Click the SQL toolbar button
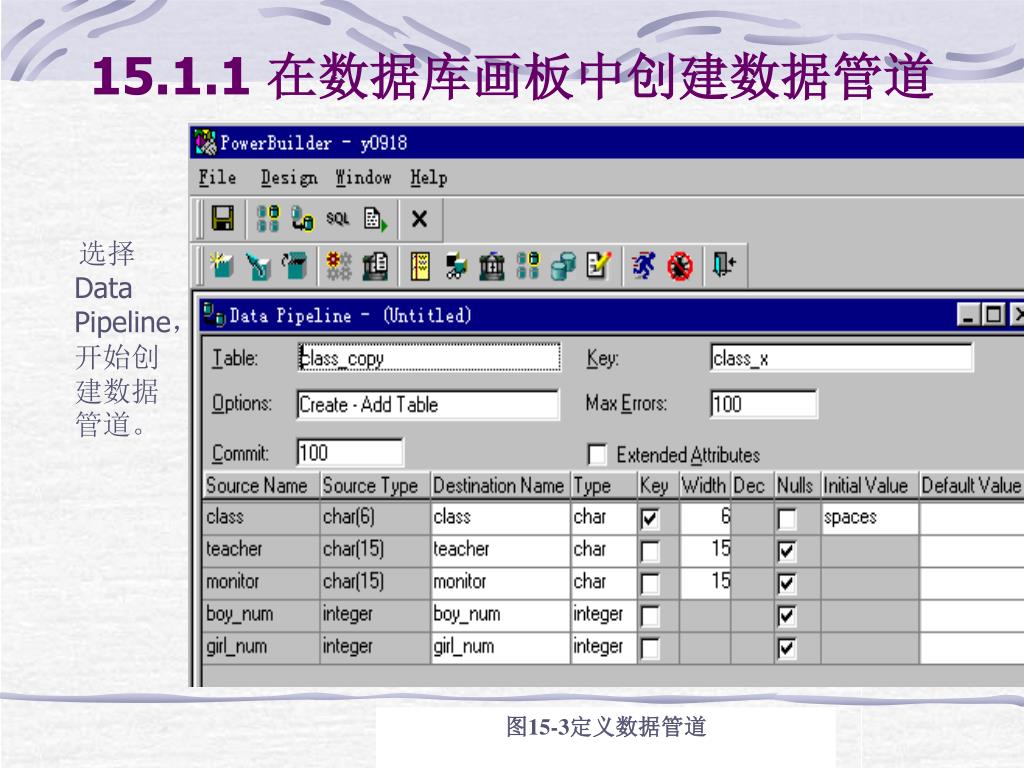 coord(338,218)
